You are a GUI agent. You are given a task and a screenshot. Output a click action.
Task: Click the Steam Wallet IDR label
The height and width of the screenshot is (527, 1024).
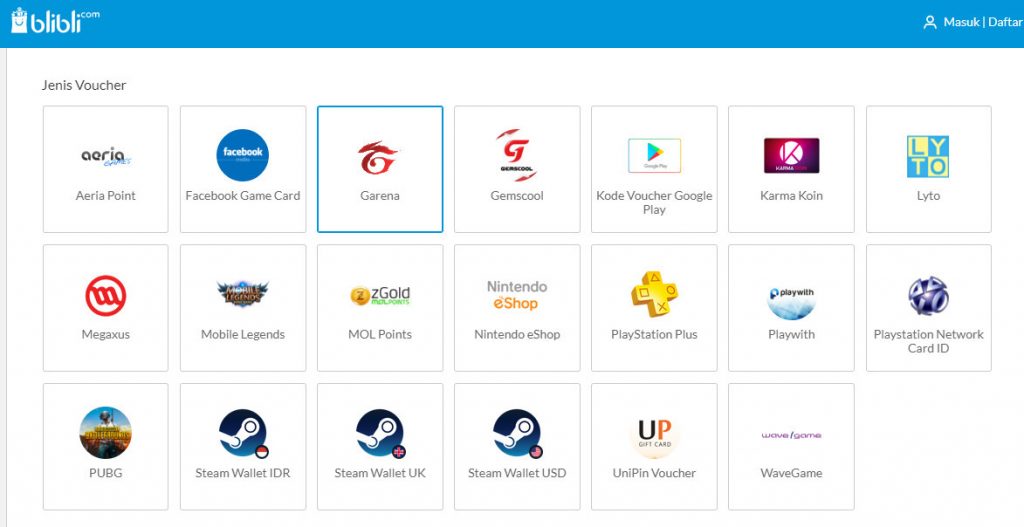coord(243,473)
